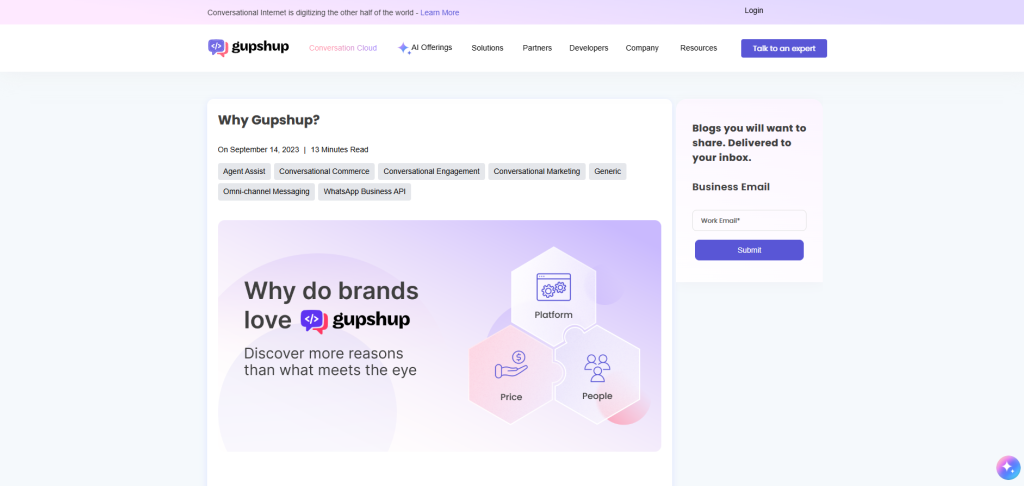The width and height of the screenshot is (1024, 486).
Task: Expand the Partners navigation menu
Action: 537,48
